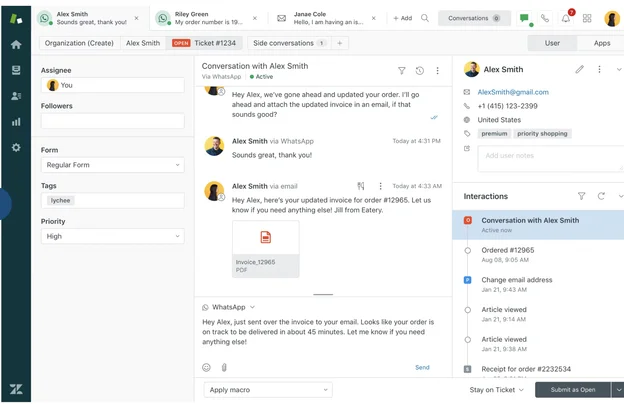Image resolution: width=624 pixels, height=404 pixels.
Task: Add a new side conversation with plus
Action: pyautogui.click(x=340, y=43)
